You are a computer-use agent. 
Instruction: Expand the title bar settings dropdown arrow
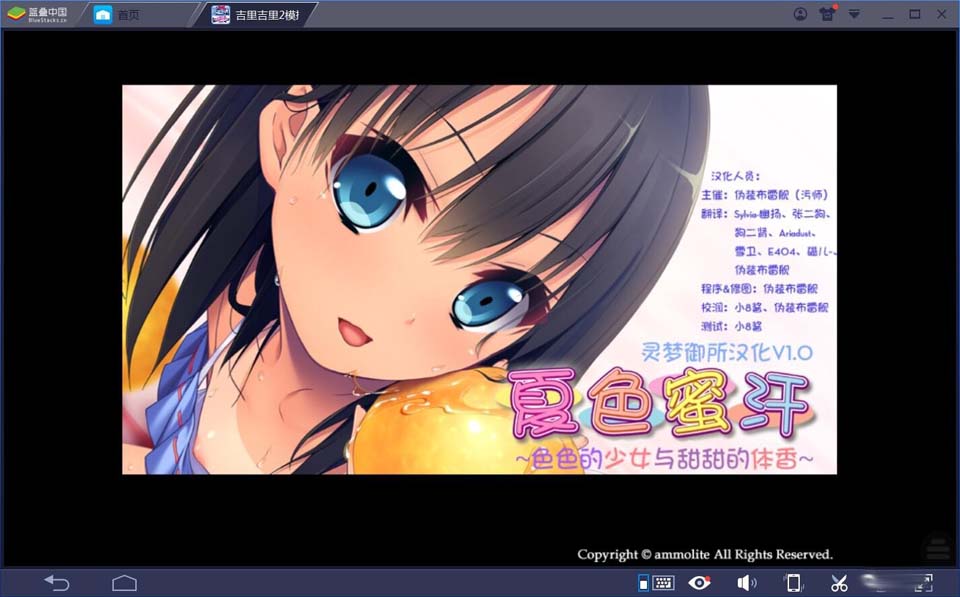[x=854, y=14]
